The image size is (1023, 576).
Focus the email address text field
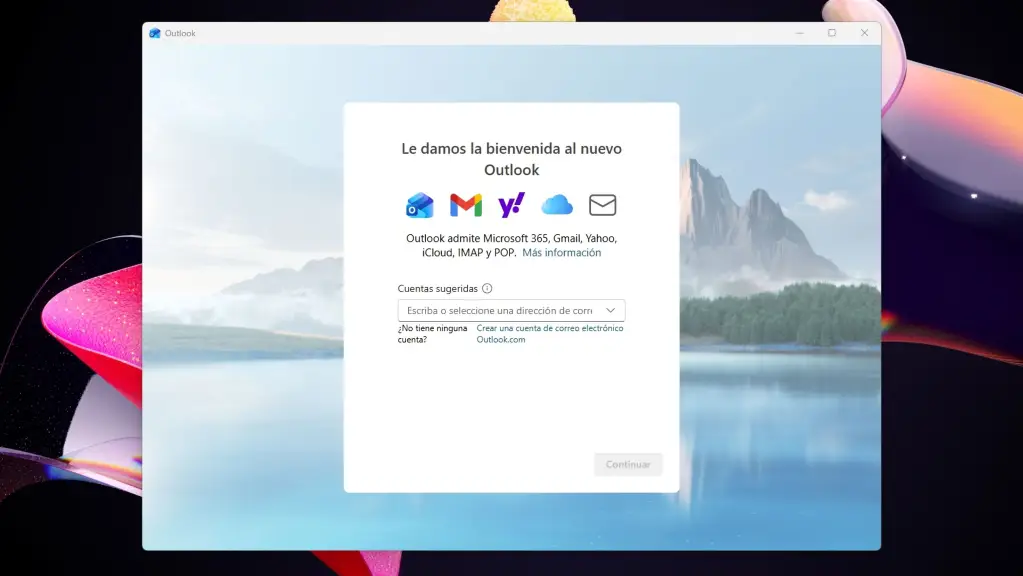tap(499, 311)
